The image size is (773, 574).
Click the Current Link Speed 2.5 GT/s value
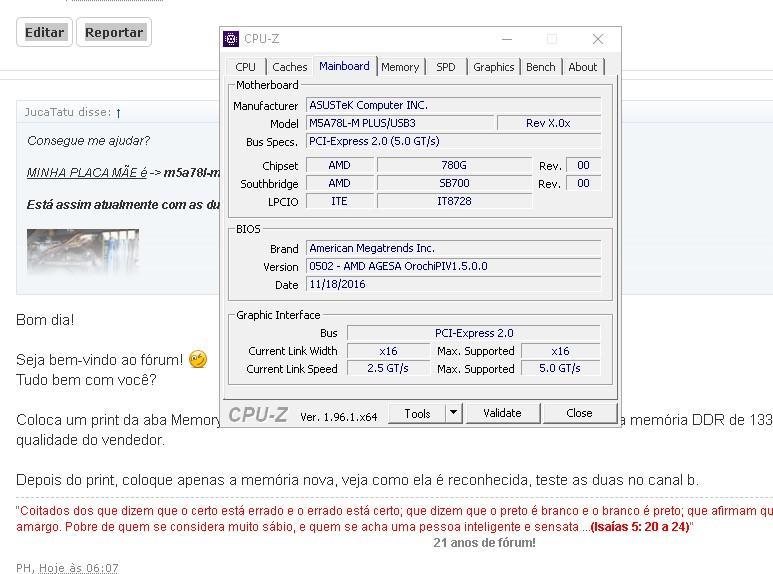tap(388, 368)
